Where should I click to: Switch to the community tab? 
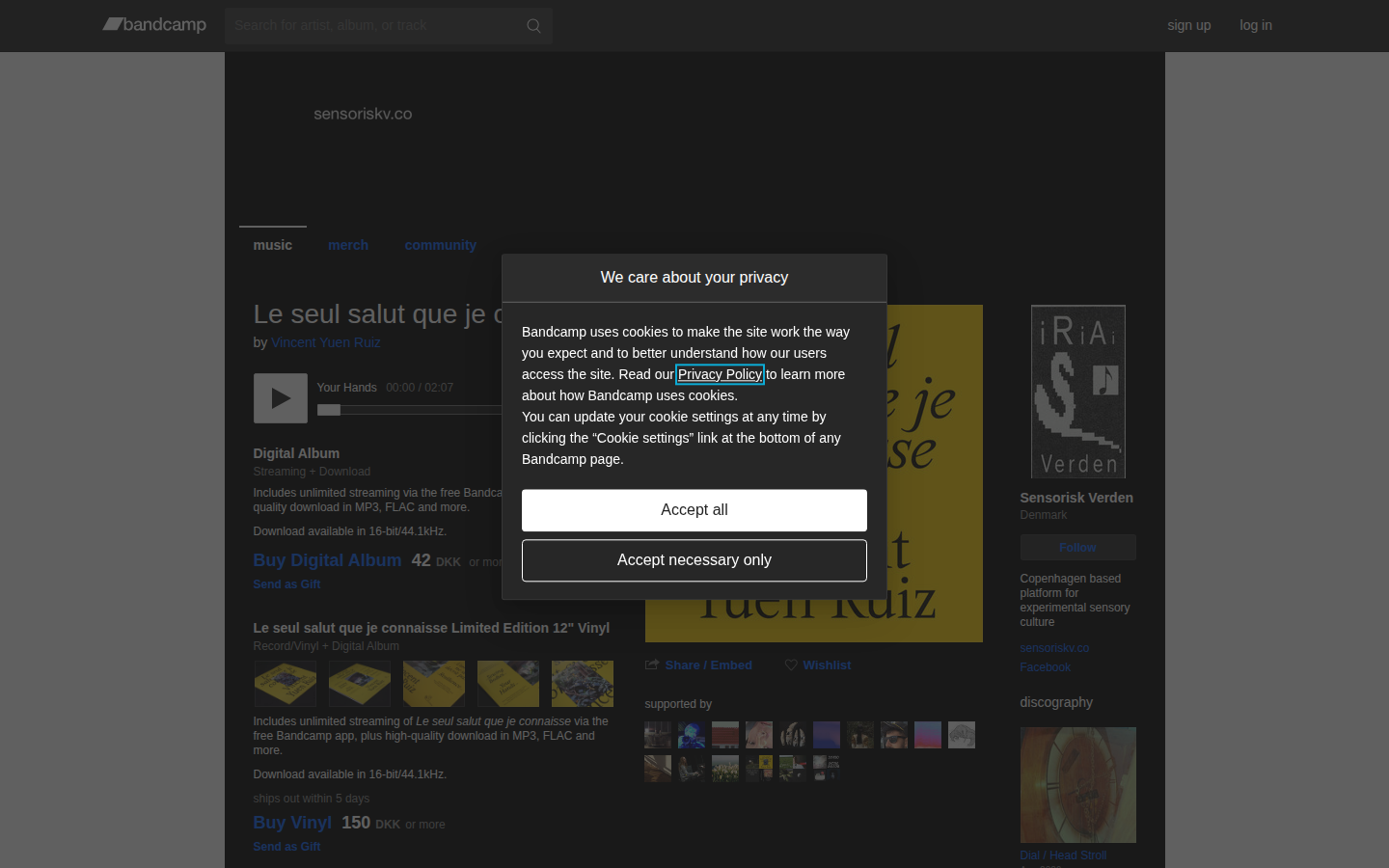(440, 245)
